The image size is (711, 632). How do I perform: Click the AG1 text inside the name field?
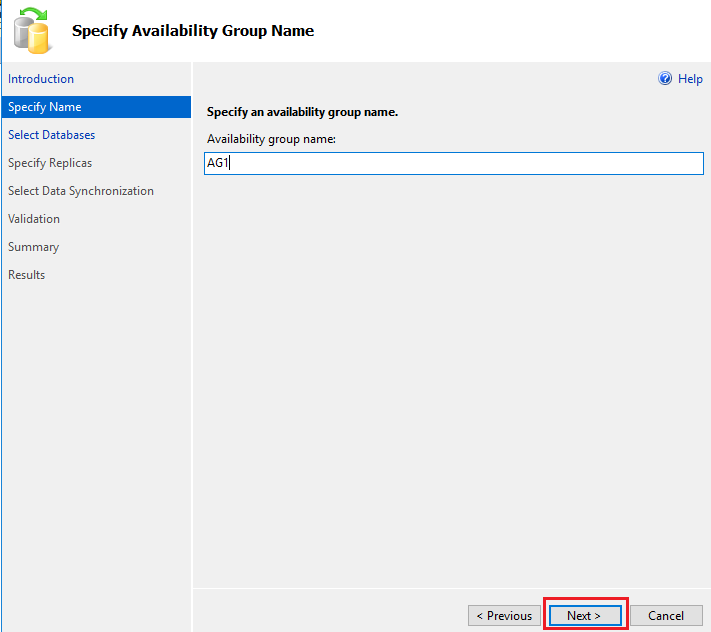tap(217, 164)
